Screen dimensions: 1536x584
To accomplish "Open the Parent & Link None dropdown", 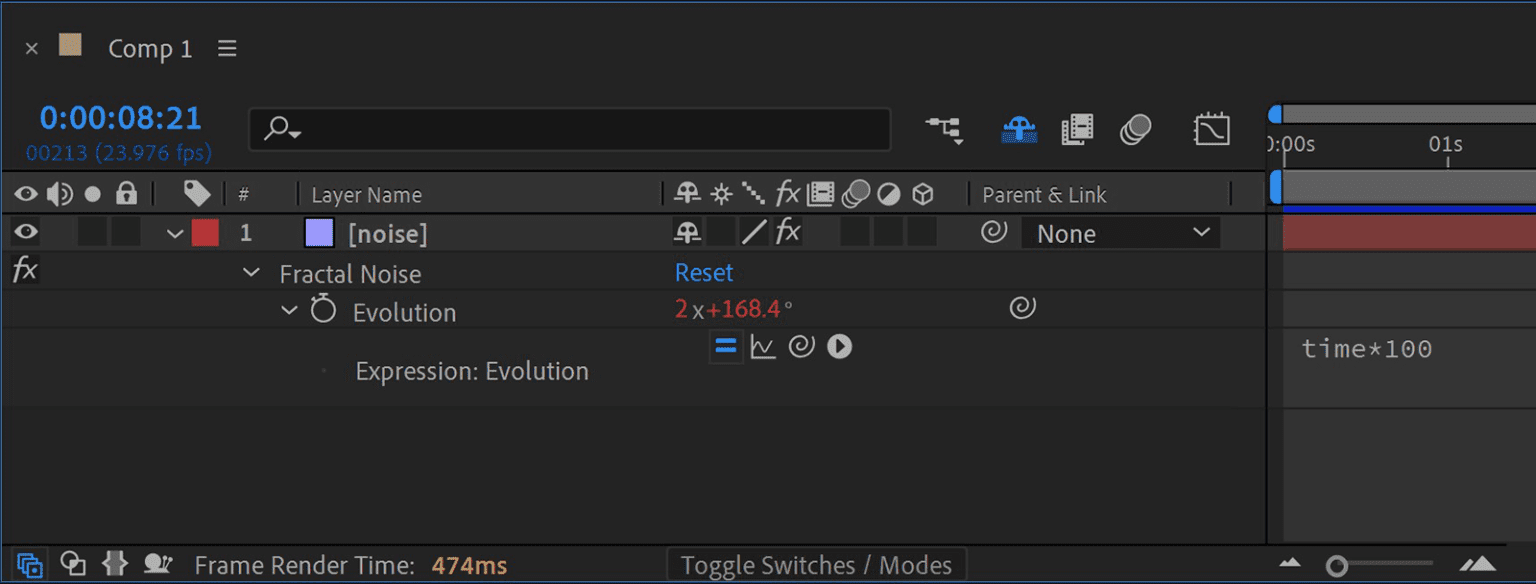I will tap(1120, 232).
